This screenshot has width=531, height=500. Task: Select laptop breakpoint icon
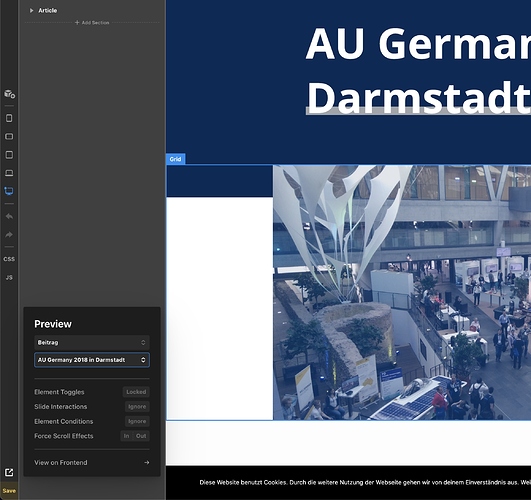tap(9, 173)
